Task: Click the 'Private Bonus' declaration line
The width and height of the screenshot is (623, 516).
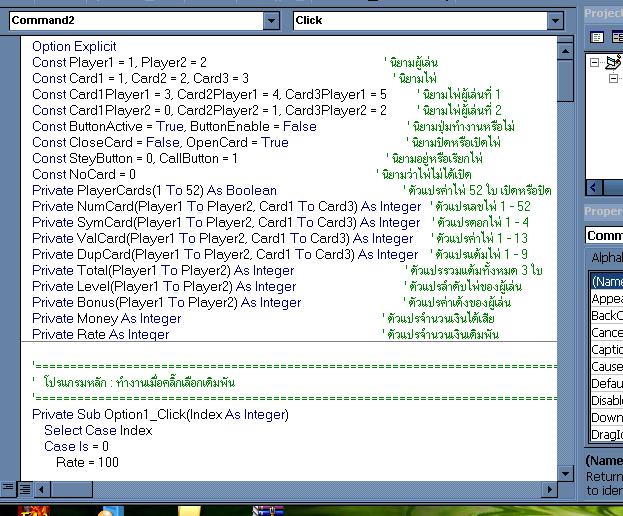Action: click(166, 302)
